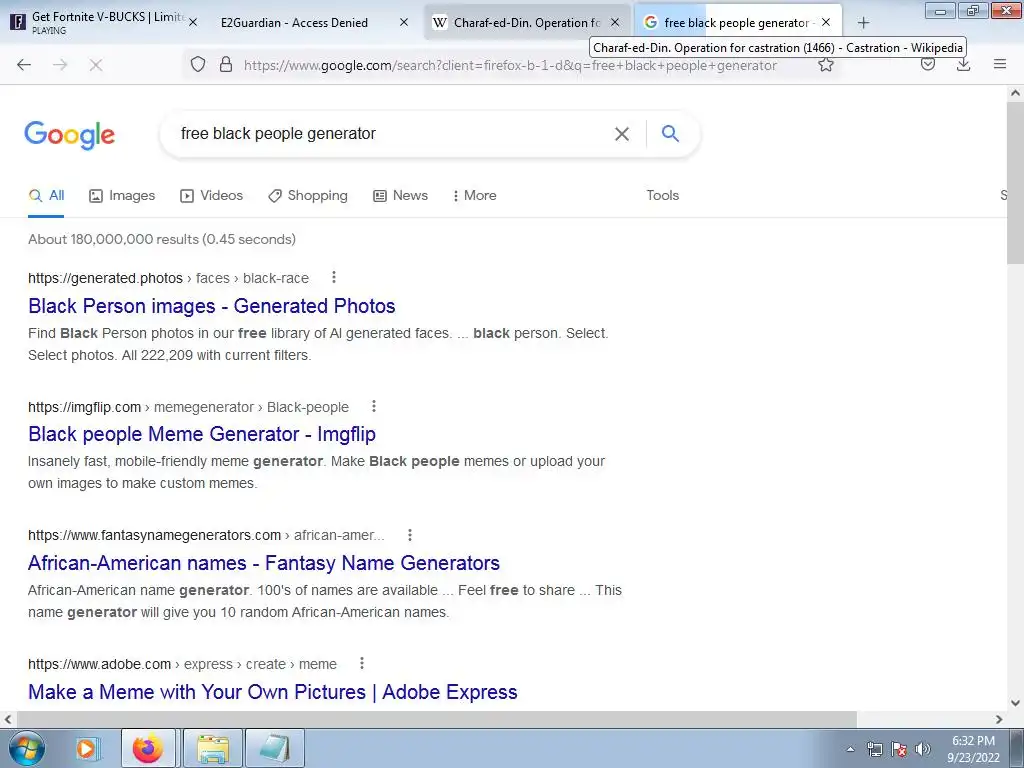The image size is (1024, 768).
Task: Click the scroll down arrow
Action: click(x=1015, y=703)
